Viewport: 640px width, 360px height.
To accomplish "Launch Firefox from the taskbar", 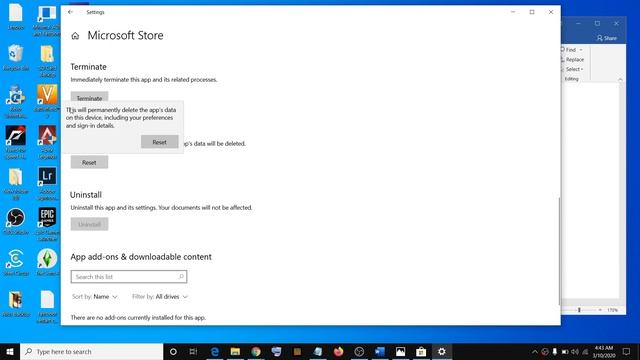I will pyautogui.click(x=338, y=351).
